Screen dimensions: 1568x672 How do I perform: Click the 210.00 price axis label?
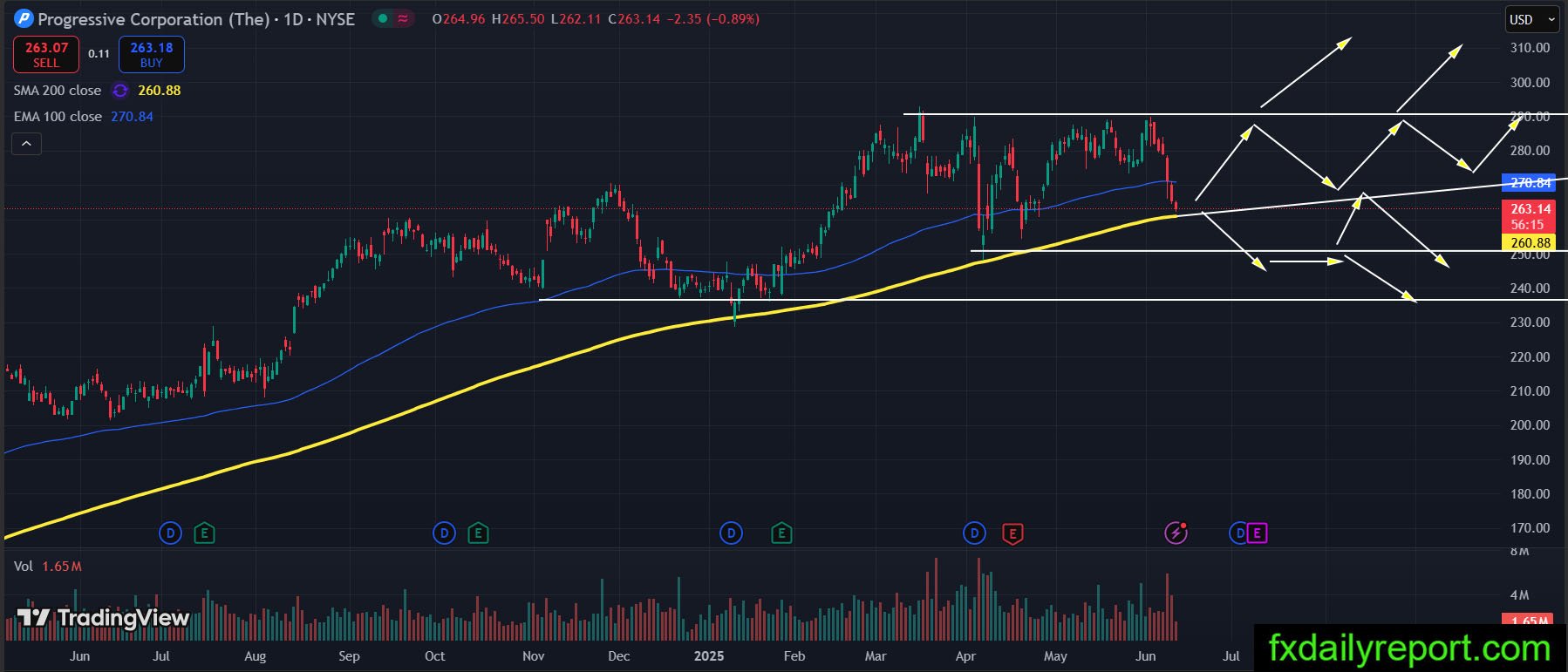click(x=1531, y=391)
